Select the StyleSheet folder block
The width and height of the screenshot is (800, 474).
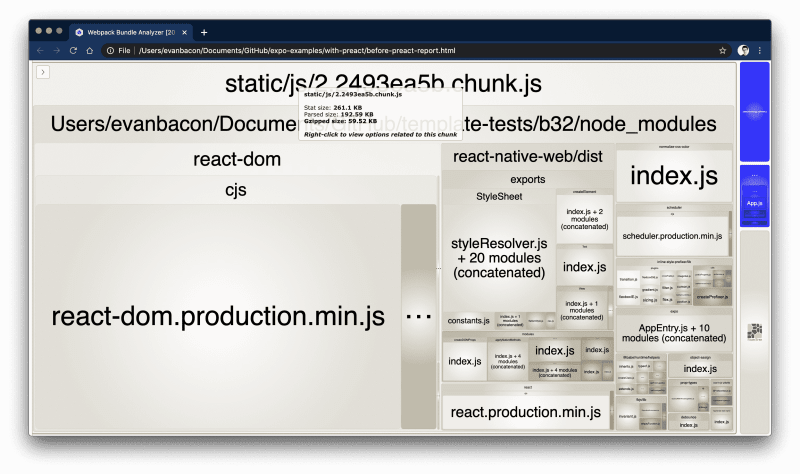[x=499, y=196]
